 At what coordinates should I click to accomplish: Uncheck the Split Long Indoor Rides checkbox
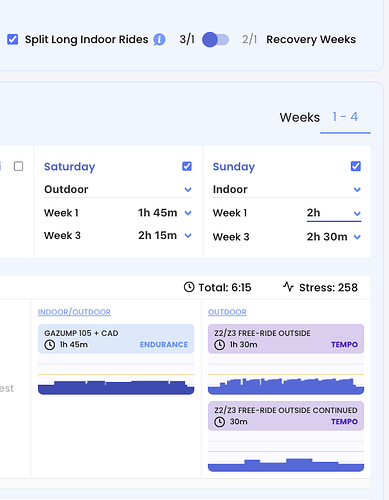click(x=13, y=39)
